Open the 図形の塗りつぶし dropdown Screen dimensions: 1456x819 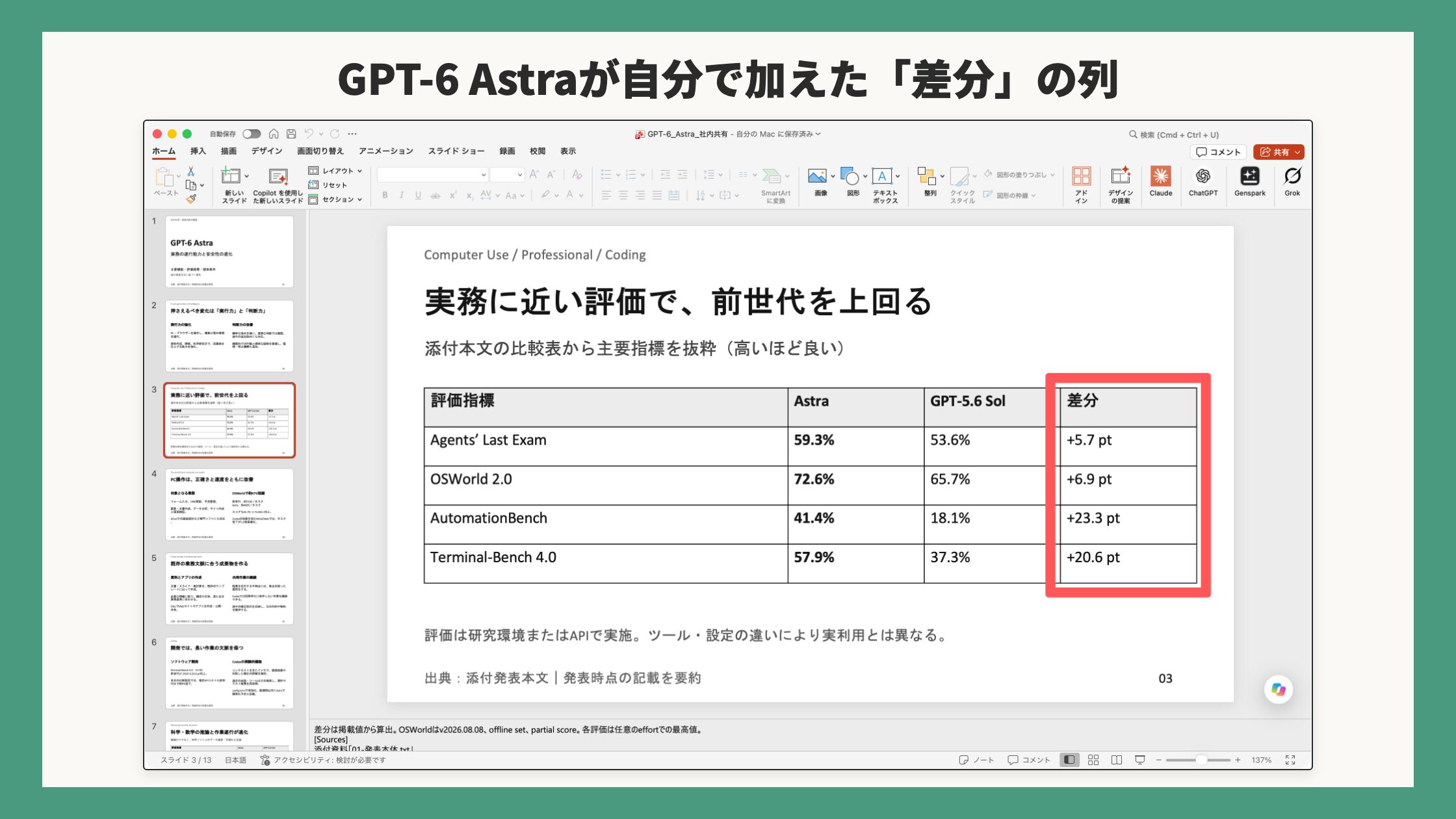pyautogui.click(x=1019, y=174)
